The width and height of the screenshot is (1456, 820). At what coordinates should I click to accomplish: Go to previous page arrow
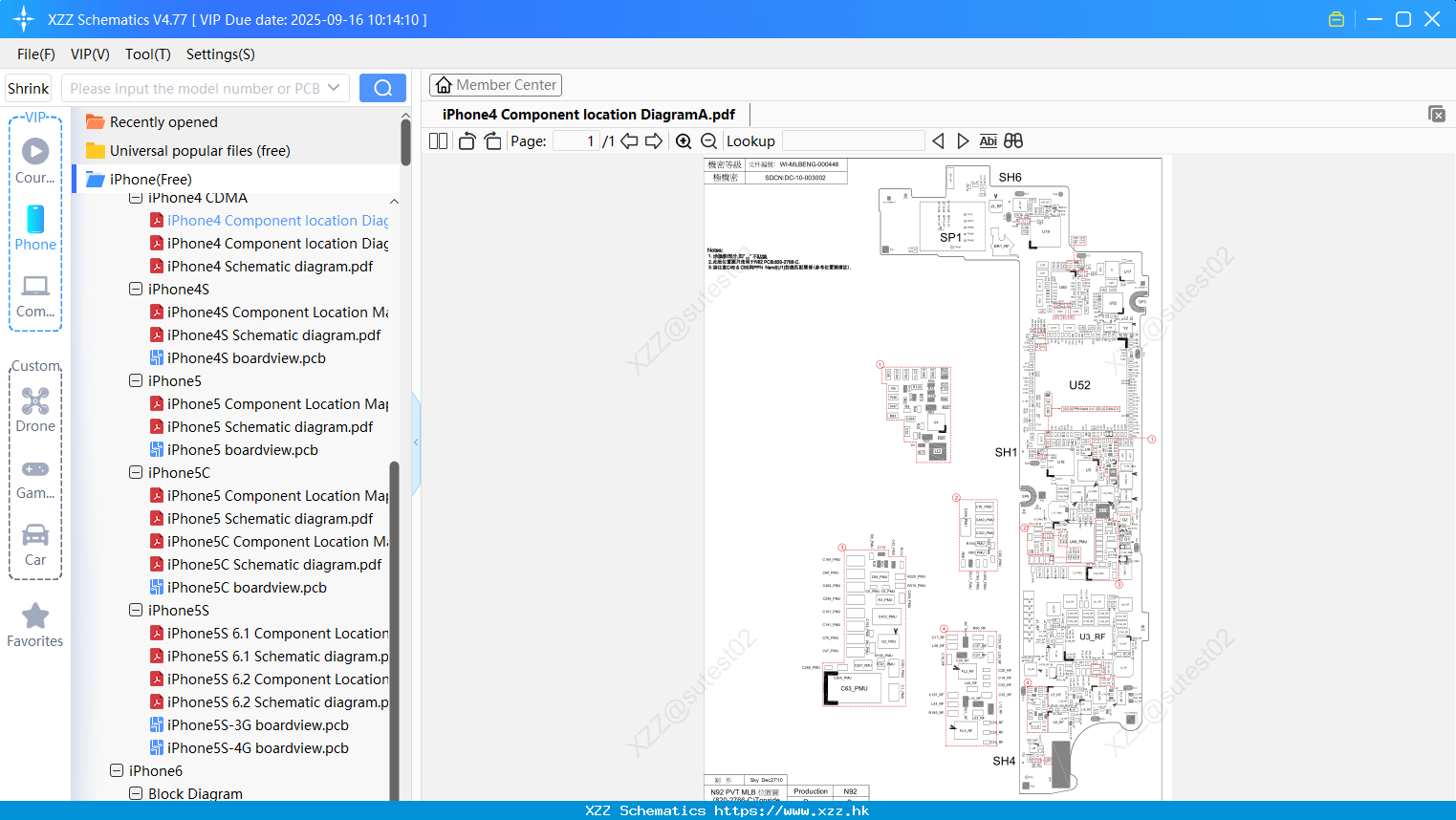(629, 141)
